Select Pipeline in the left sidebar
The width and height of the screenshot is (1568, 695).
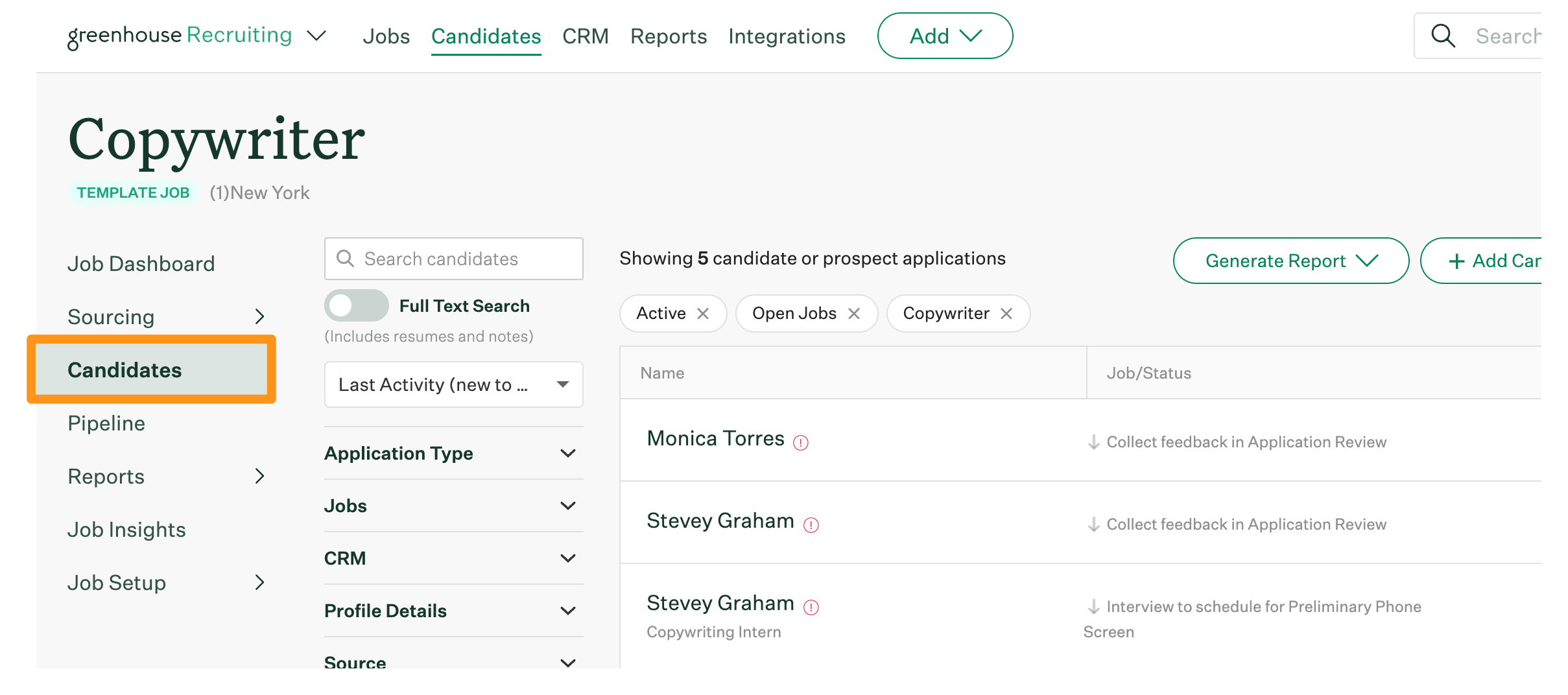click(x=106, y=423)
